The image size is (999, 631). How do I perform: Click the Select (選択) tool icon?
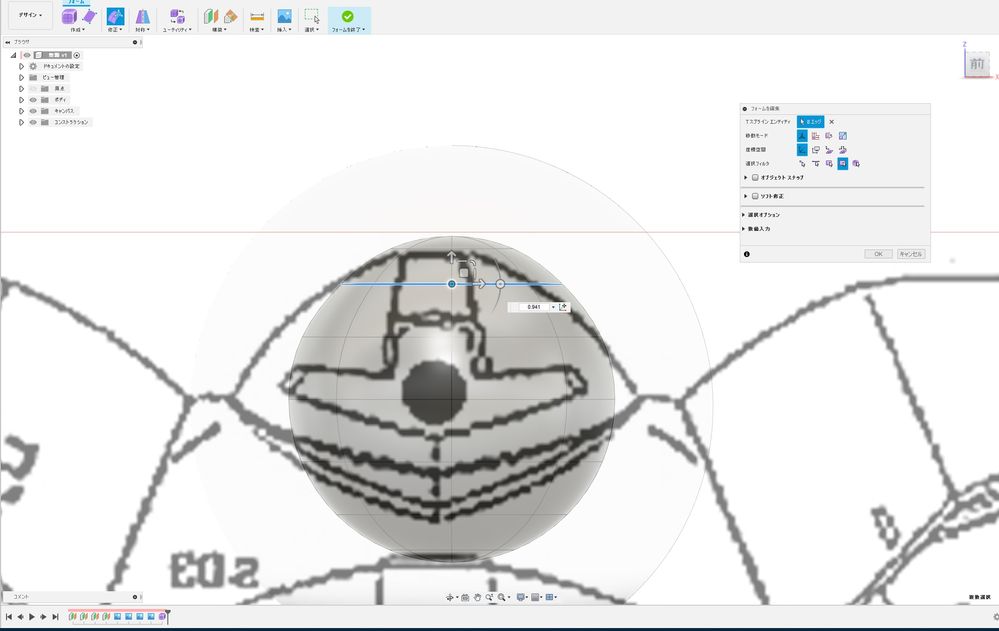point(312,17)
